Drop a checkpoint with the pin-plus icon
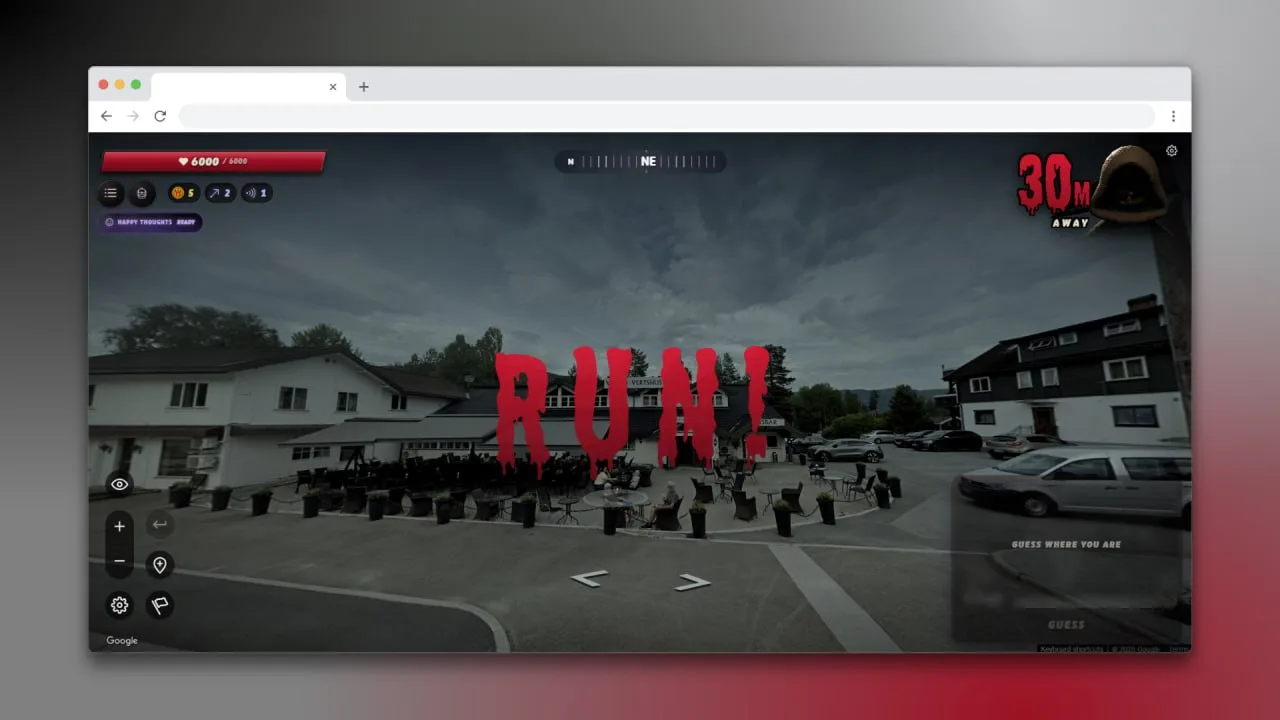This screenshot has width=1280, height=720. pos(159,564)
